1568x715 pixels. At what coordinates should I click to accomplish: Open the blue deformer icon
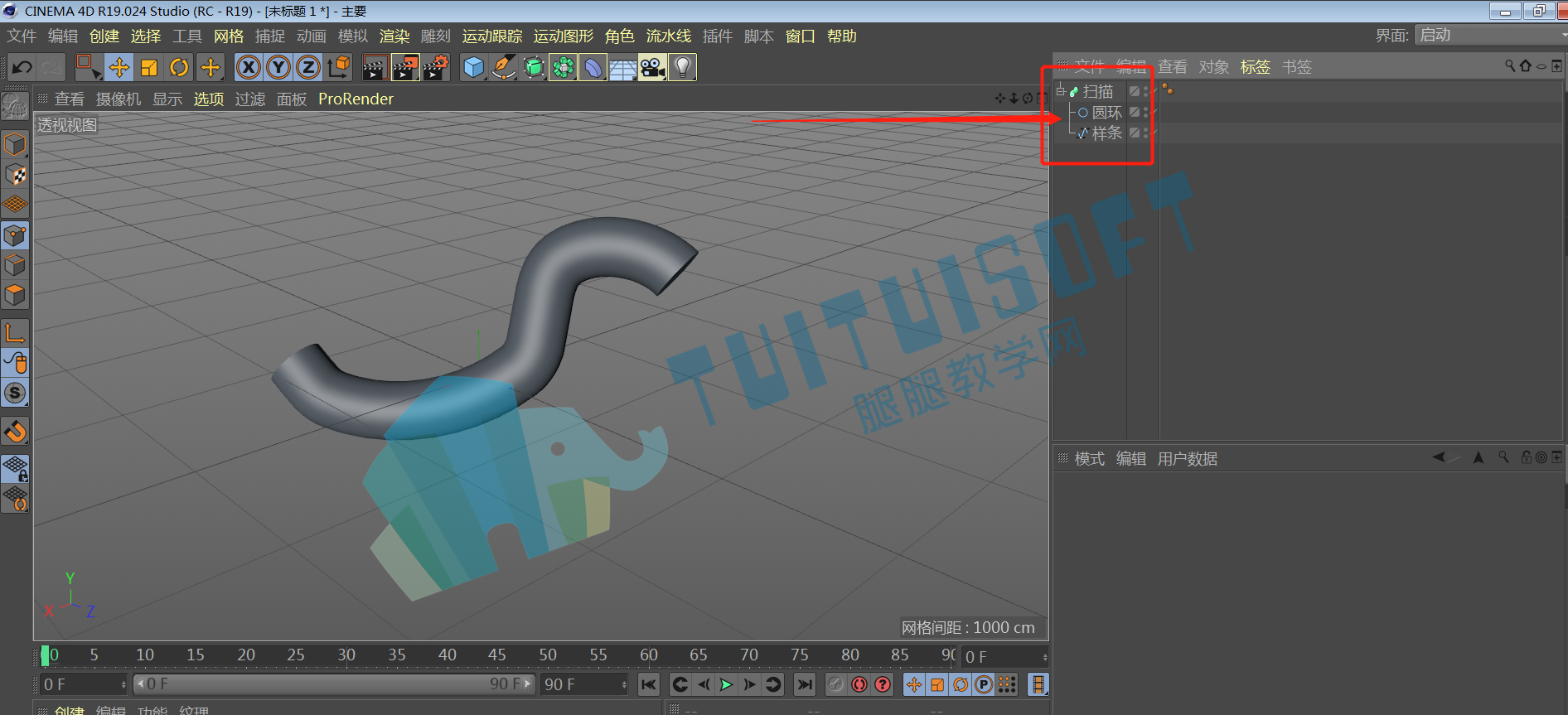click(x=593, y=67)
